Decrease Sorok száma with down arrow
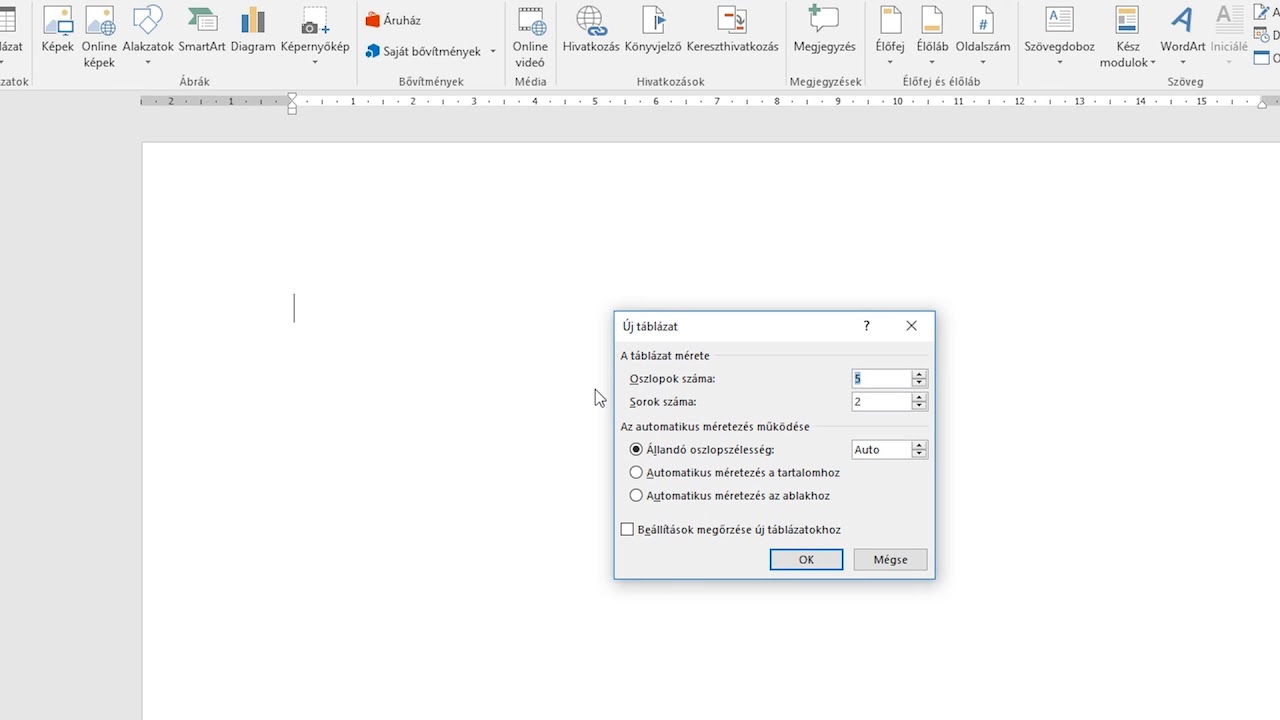The width and height of the screenshot is (1280, 720). 920,406
